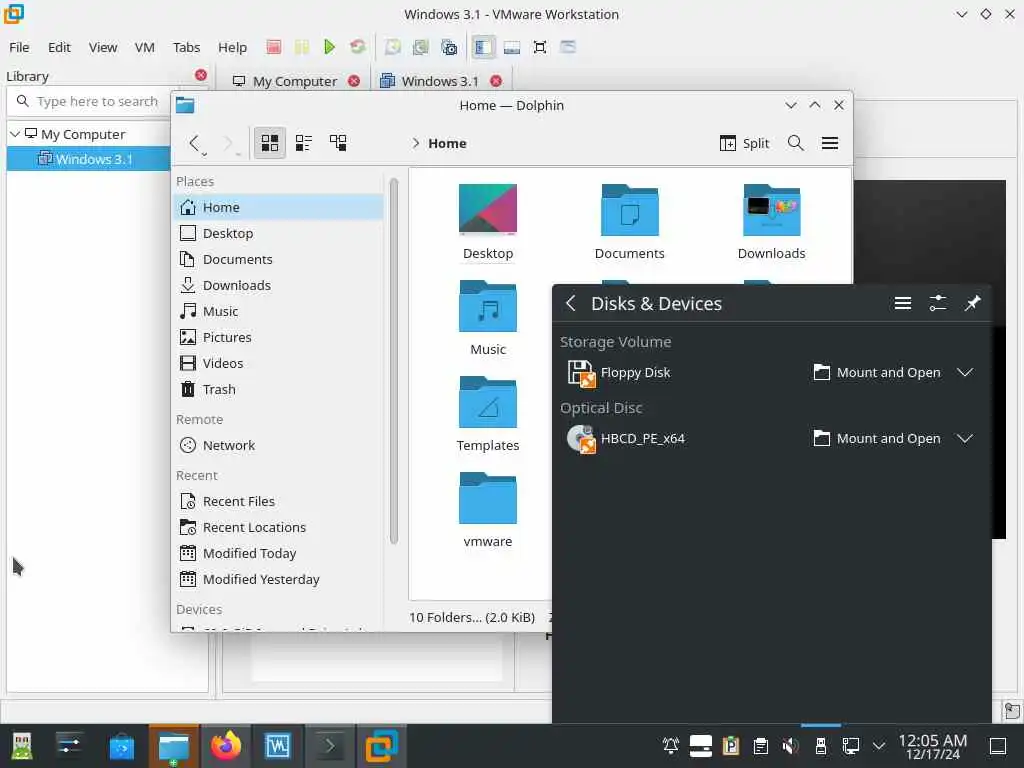Select Music in Dolphin Places
This screenshot has width=1024, height=768.
coord(280,311)
